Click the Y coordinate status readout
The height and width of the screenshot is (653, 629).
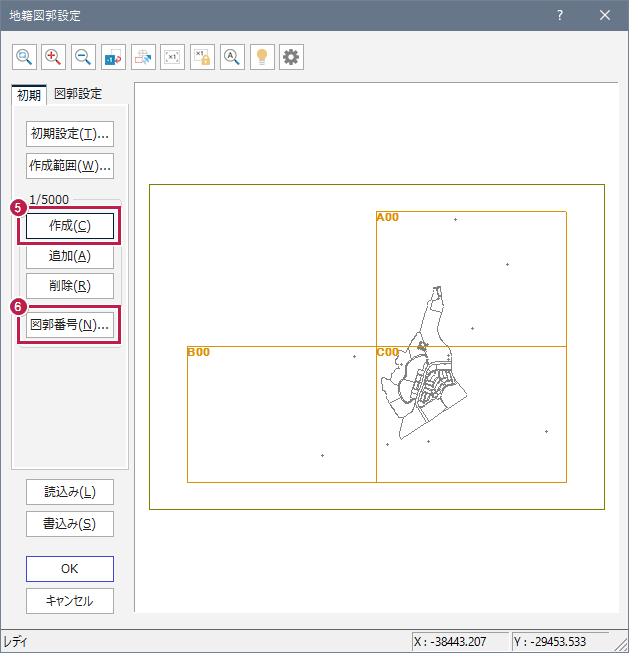click(x=560, y=641)
